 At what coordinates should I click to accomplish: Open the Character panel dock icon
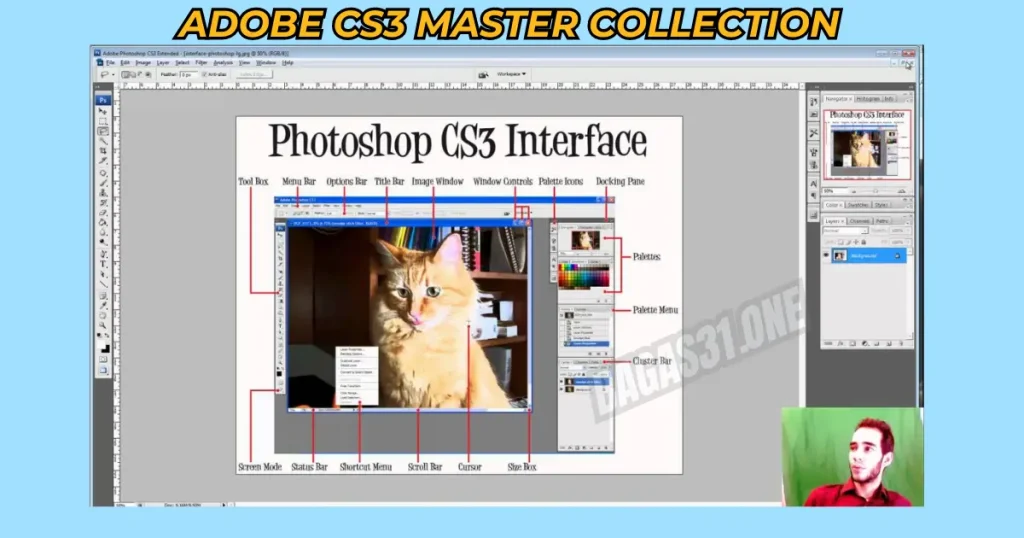814,183
